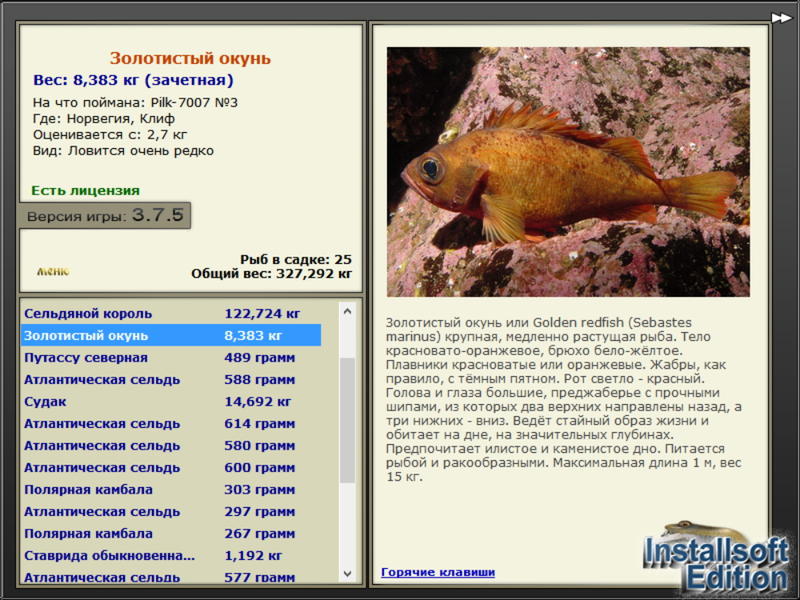Pick Атлантическая сельдь 588 грамм

tap(171, 379)
